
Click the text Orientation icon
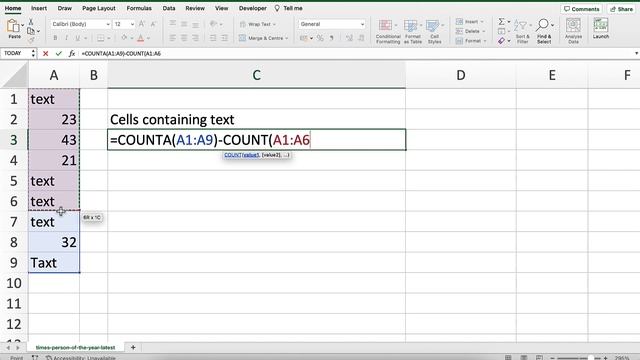coord(213,24)
